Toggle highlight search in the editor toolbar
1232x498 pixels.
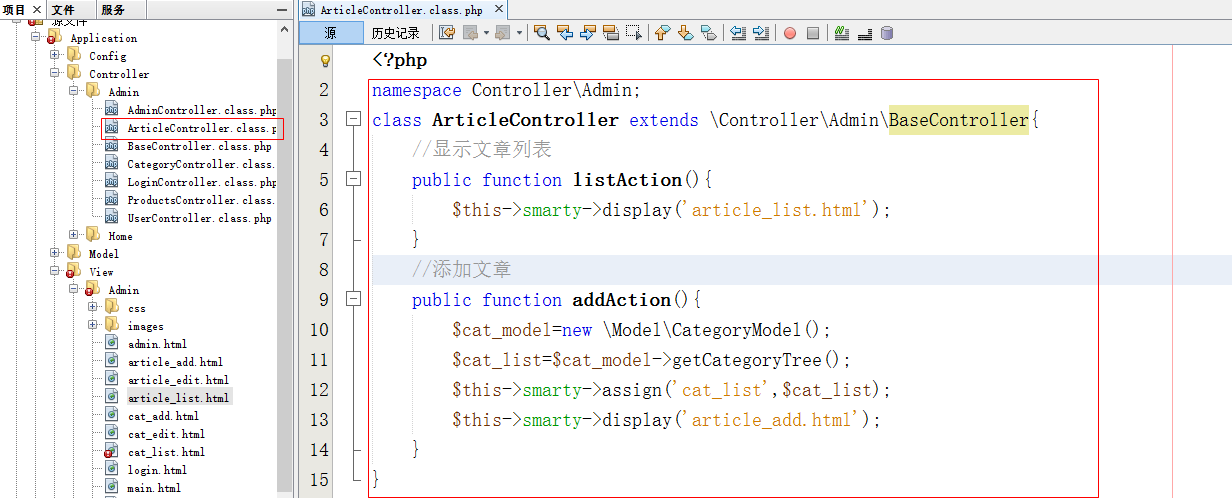click(610, 33)
